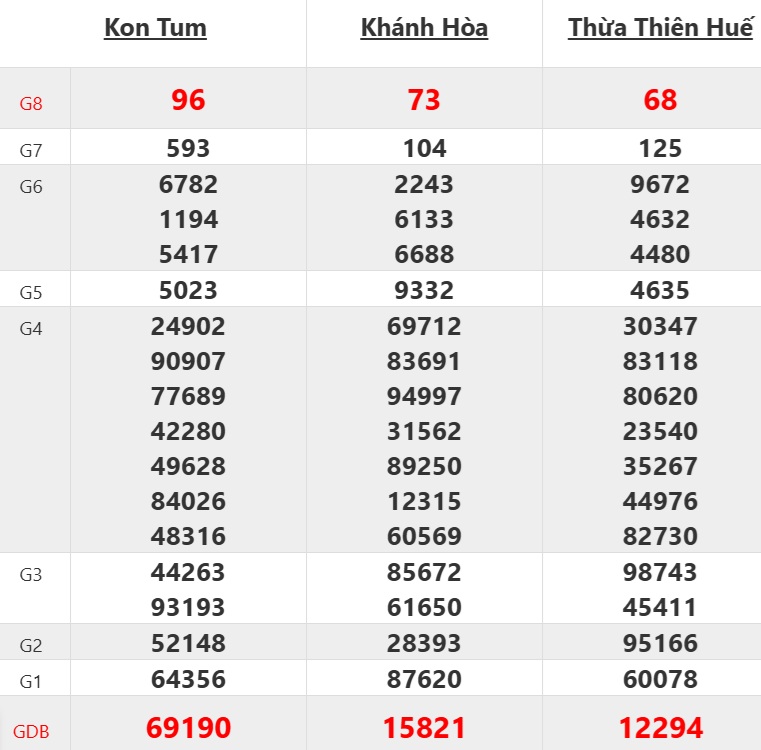
Task: Select Kon Tum G7 number 593
Action: [188, 149]
